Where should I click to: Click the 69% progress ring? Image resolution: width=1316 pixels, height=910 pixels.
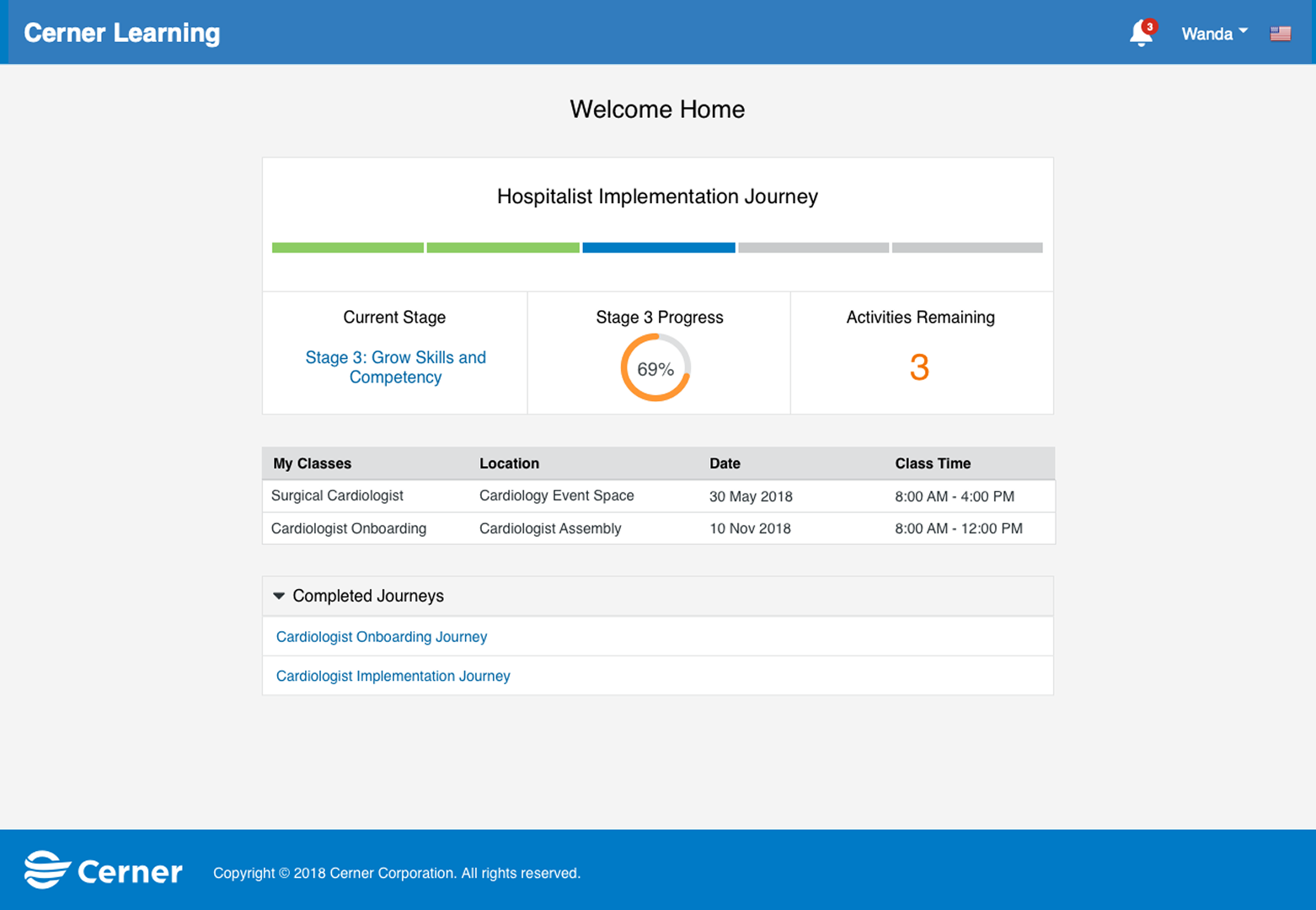tap(655, 368)
